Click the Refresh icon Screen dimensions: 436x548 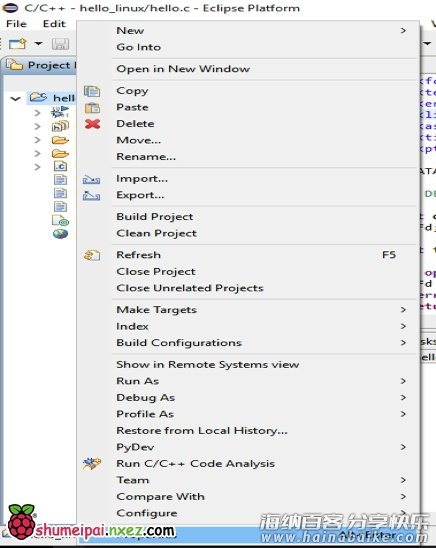92,255
